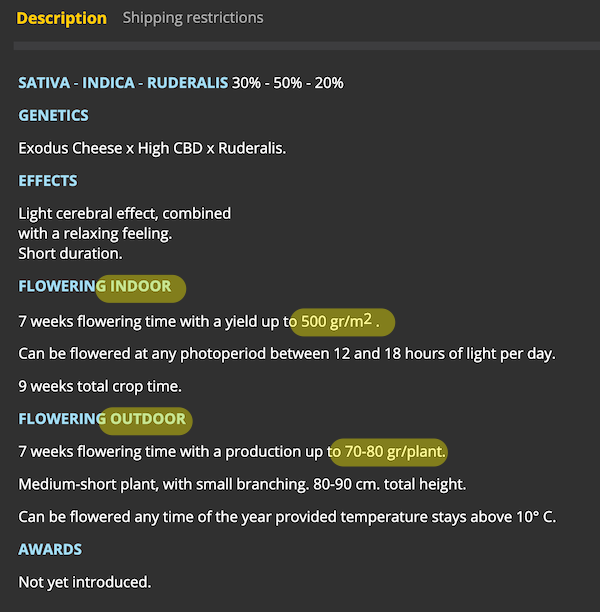Click the 30% - 50% - 20% ratio text

point(288,83)
